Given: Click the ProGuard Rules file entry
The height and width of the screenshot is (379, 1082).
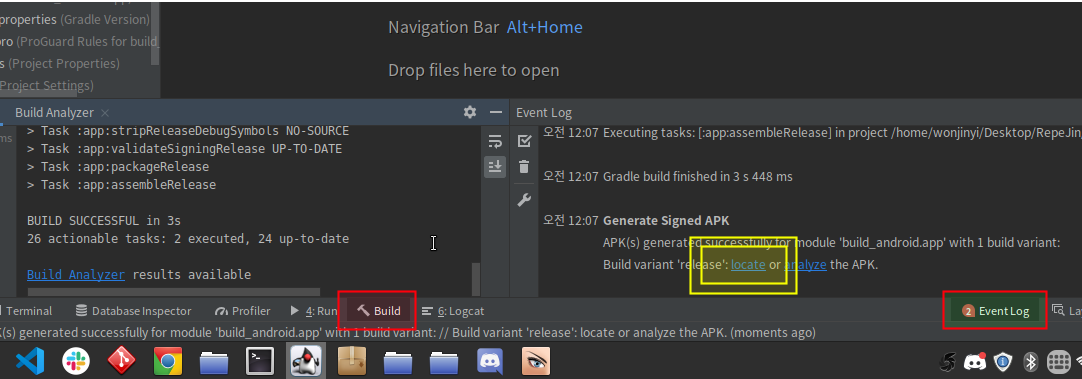Looking at the screenshot, I should pos(79,41).
